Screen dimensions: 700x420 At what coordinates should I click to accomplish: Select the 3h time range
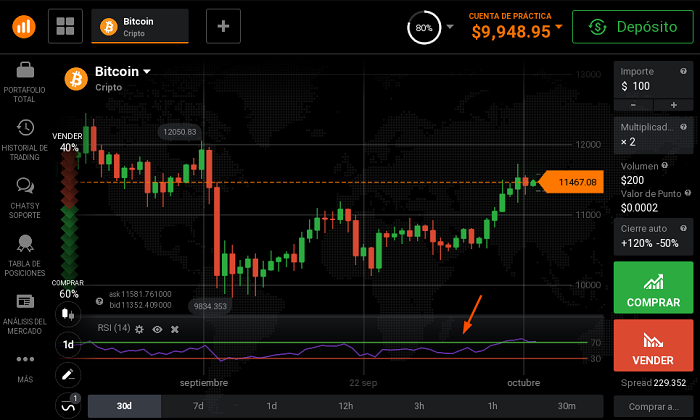tap(419, 406)
